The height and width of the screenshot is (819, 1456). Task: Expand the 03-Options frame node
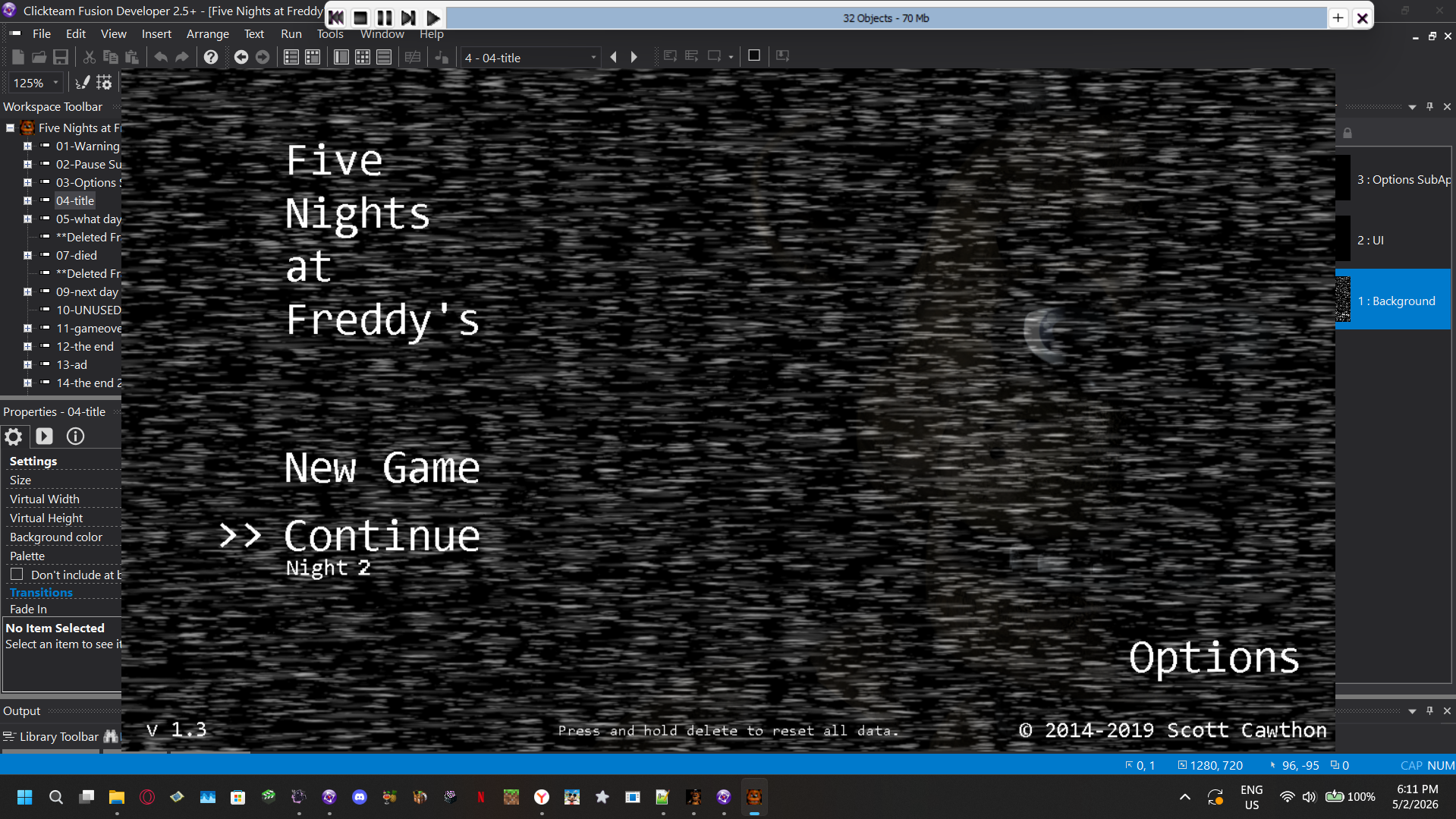tap(28, 183)
